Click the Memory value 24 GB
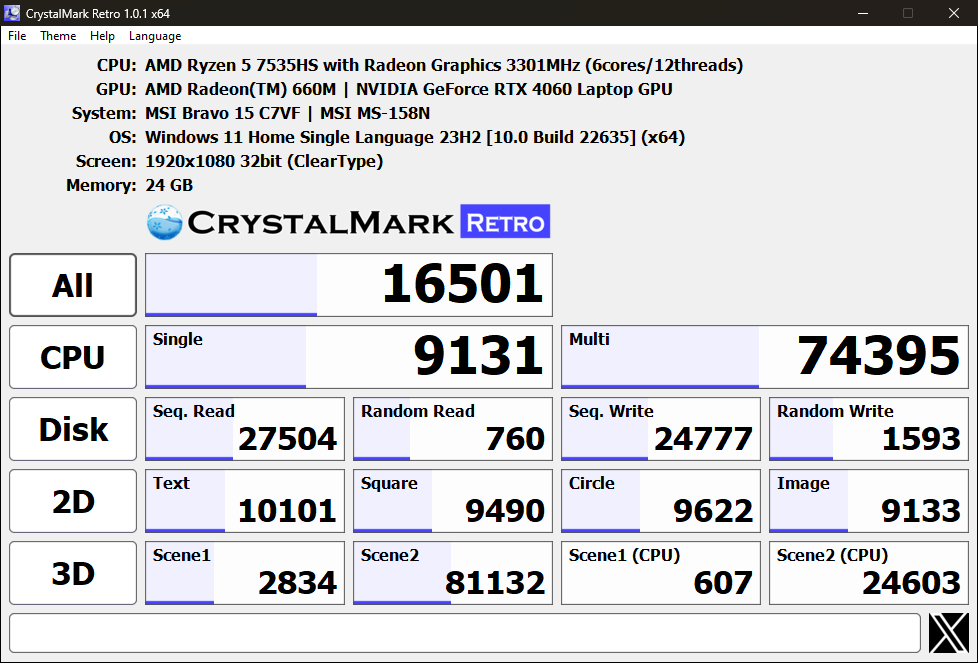 [x=169, y=185]
